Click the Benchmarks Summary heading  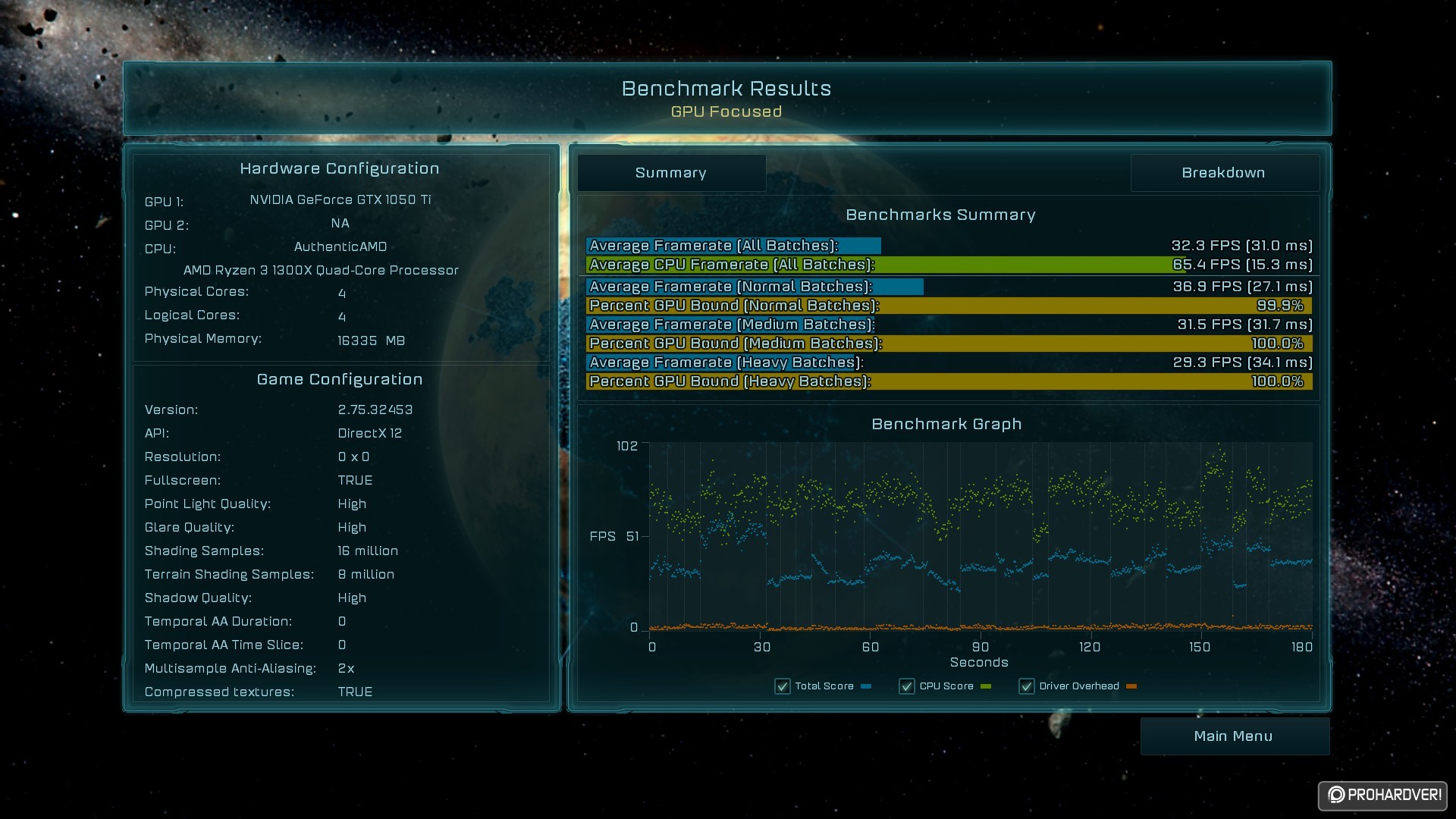(x=940, y=215)
